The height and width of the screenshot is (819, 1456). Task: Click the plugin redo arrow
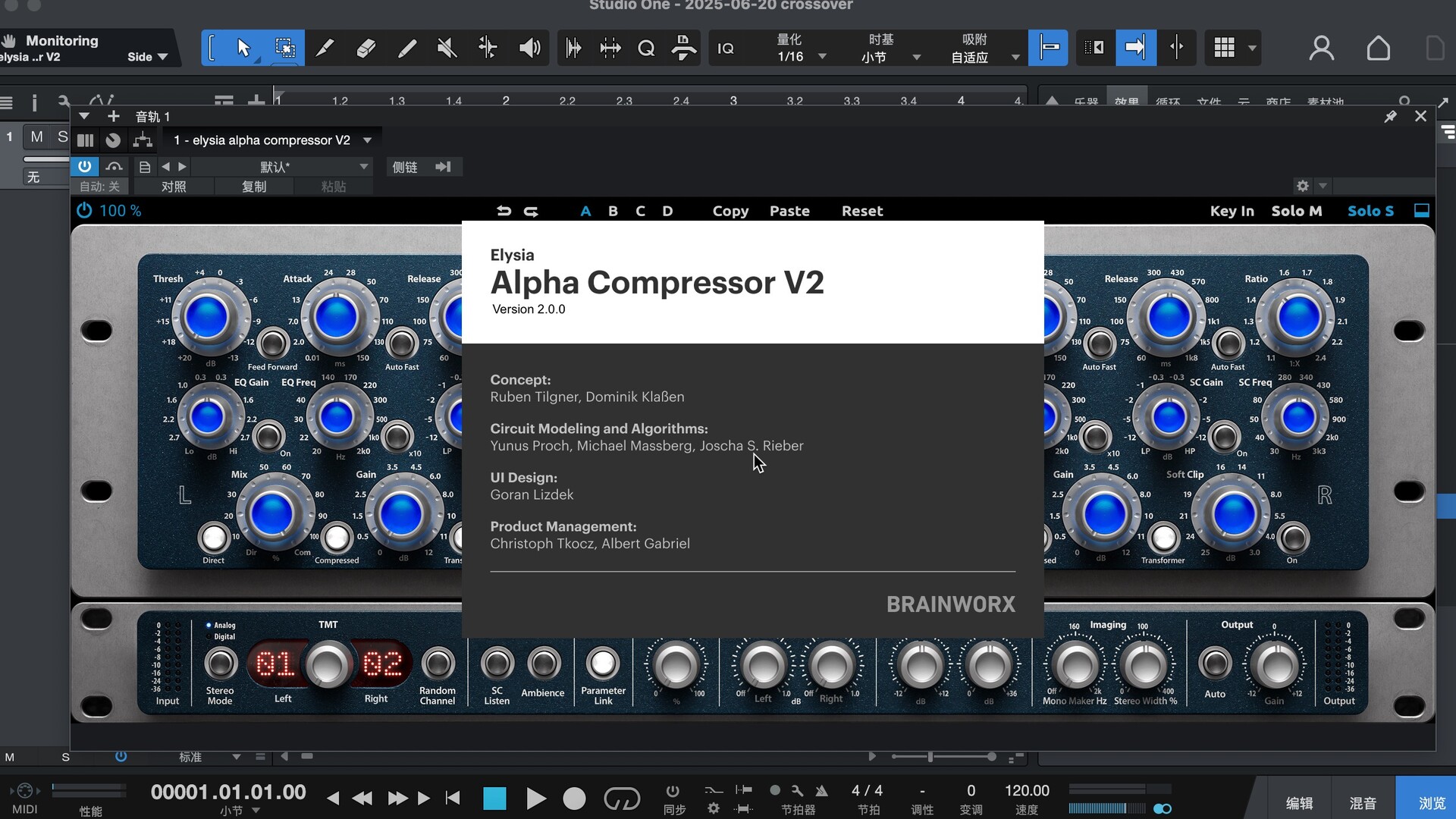pyautogui.click(x=531, y=211)
